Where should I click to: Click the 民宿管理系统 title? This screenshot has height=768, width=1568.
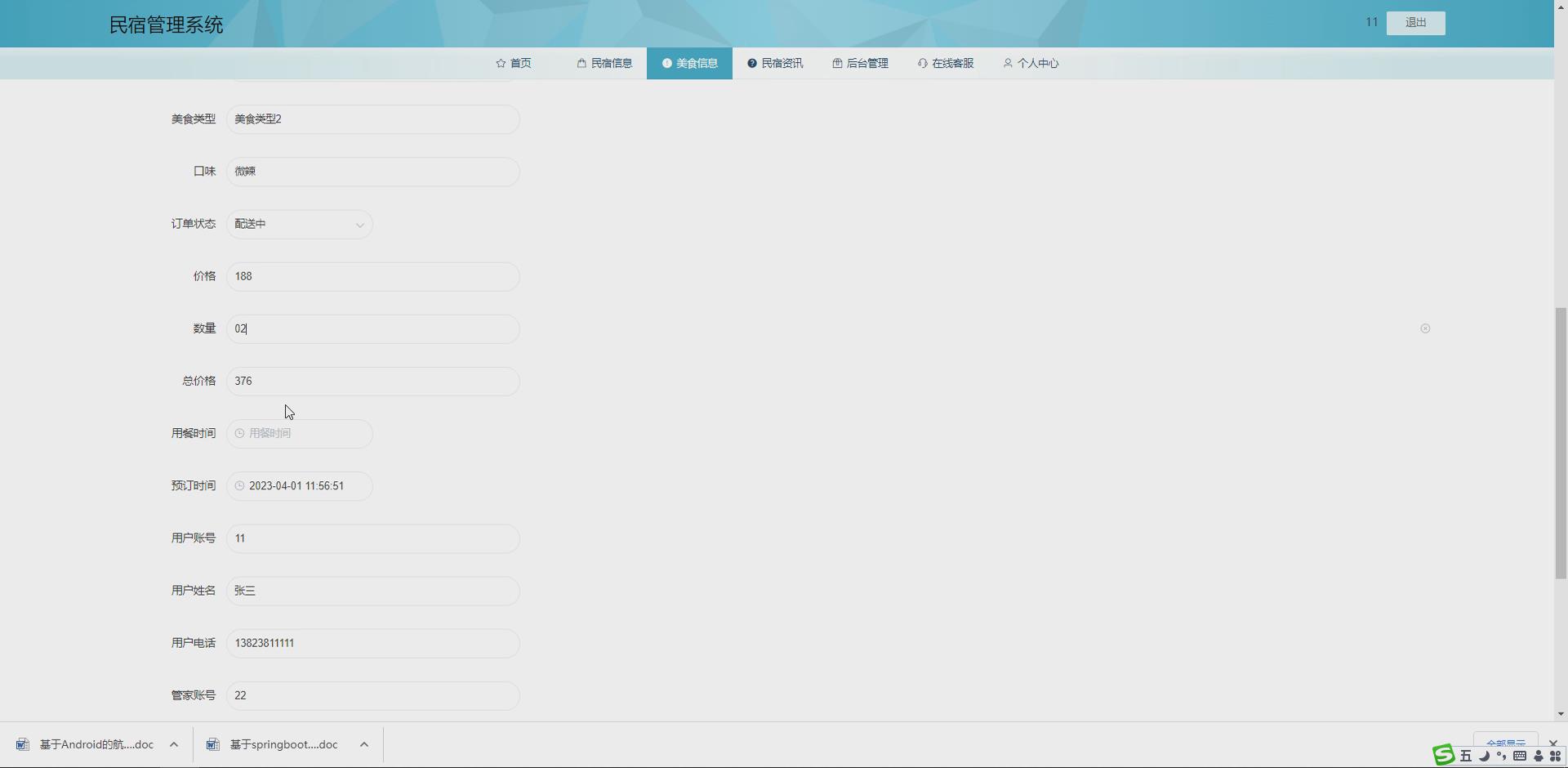(x=167, y=25)
